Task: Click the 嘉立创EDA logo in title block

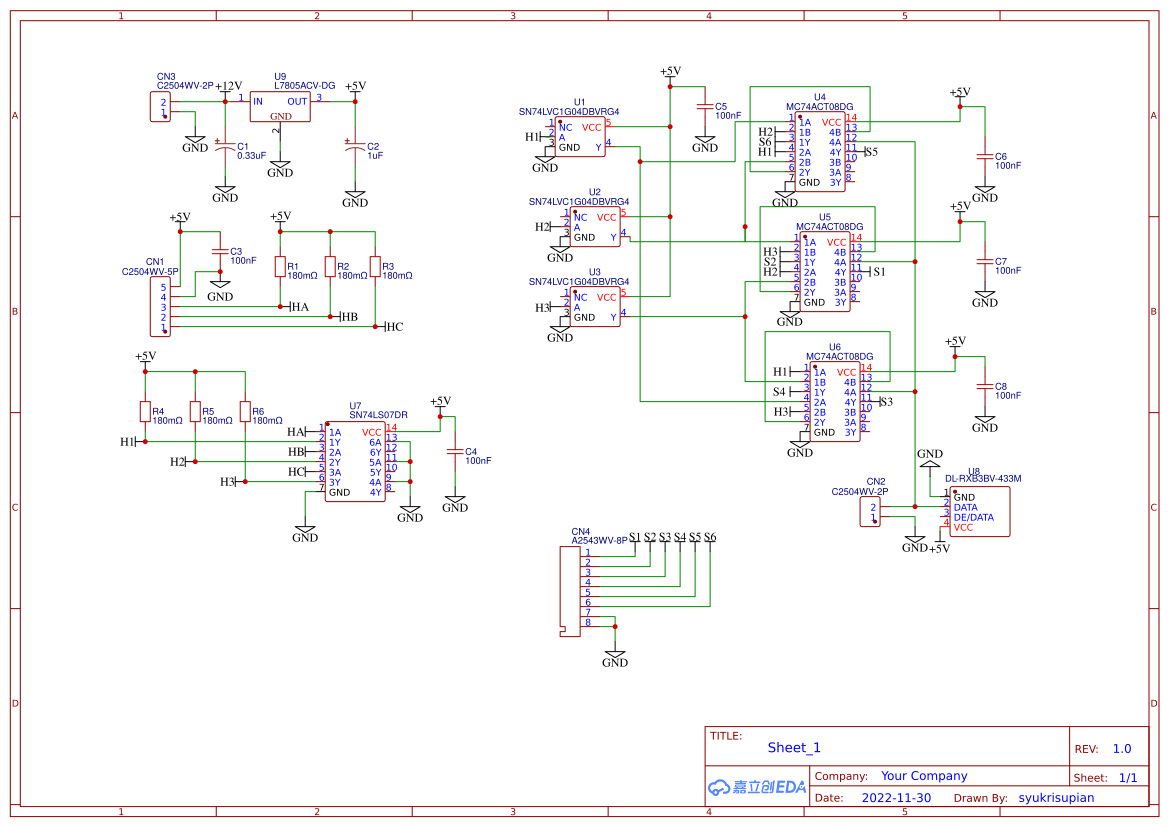Action: tap(755, 786)
